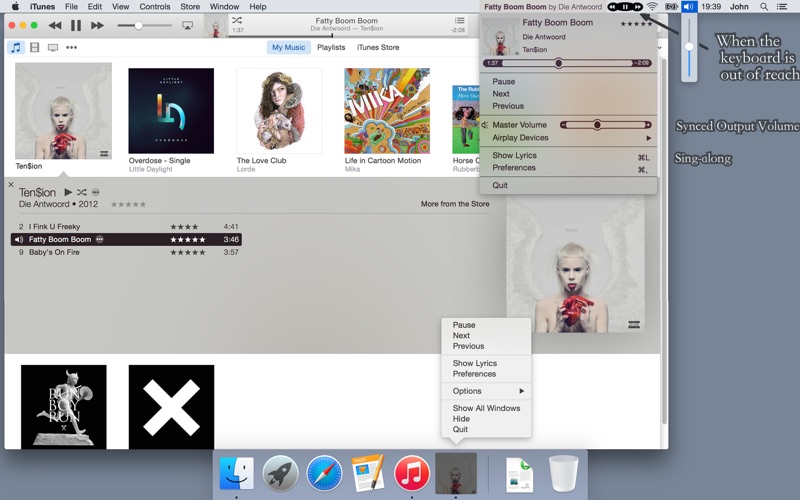Switch to the Playlists tab
The width and height of the screenshot is (800, 500).
(x=331, y=47)
